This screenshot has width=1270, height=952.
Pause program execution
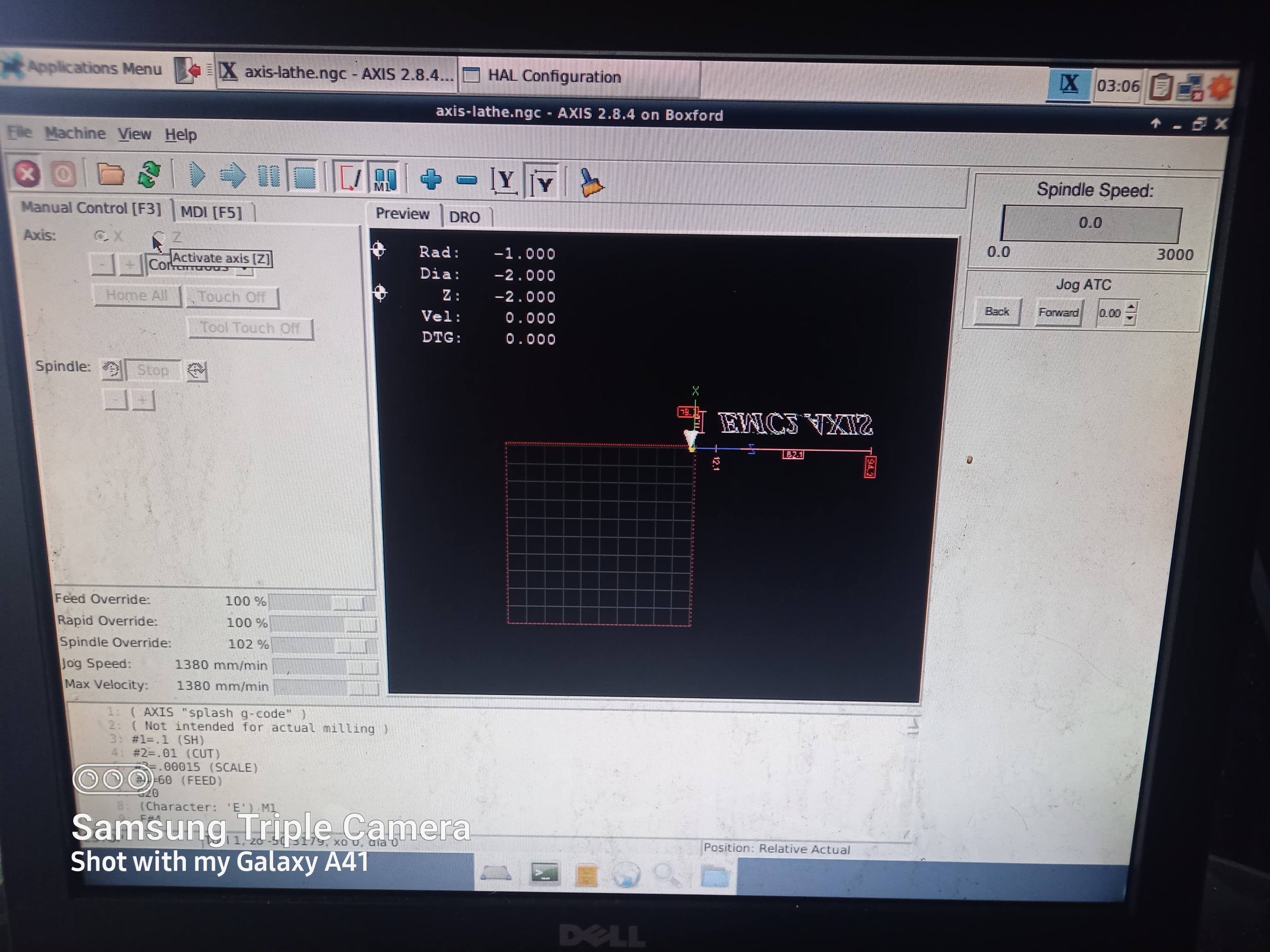(x=268, y=177)
